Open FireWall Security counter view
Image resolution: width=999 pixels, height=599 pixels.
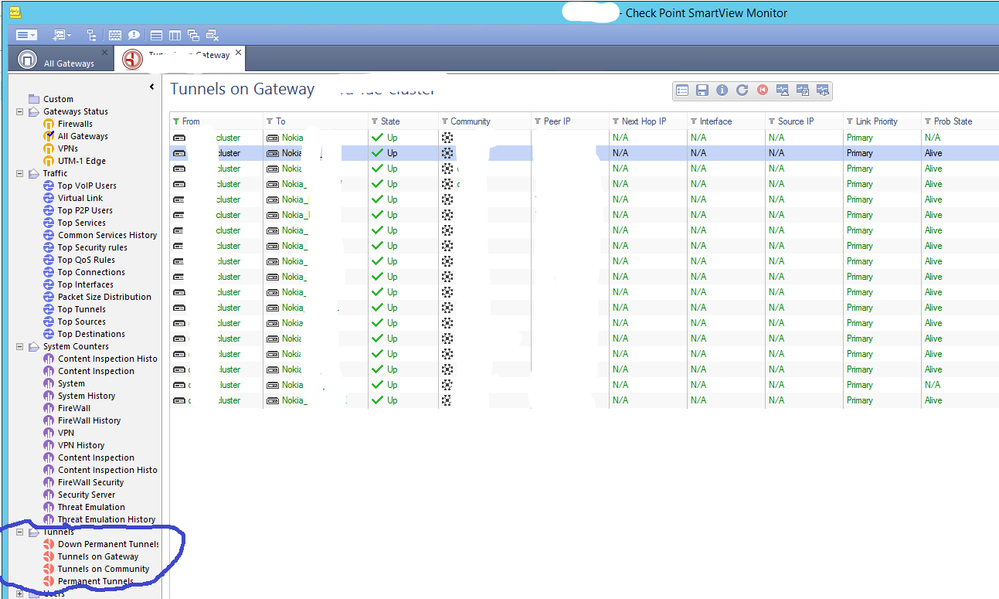click(90, 482)
